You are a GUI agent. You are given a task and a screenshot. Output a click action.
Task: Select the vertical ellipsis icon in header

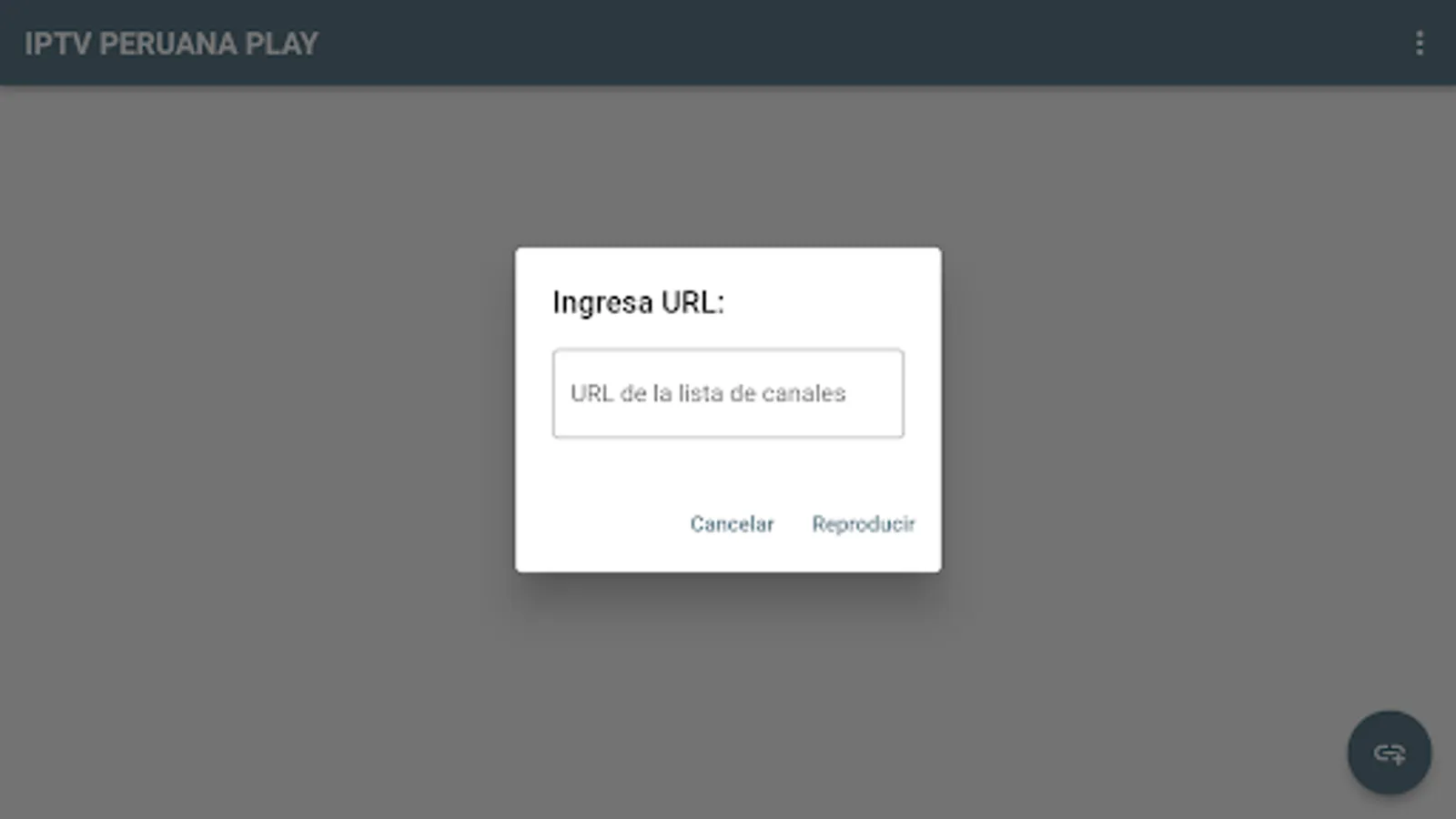(x=1419, y=43)
